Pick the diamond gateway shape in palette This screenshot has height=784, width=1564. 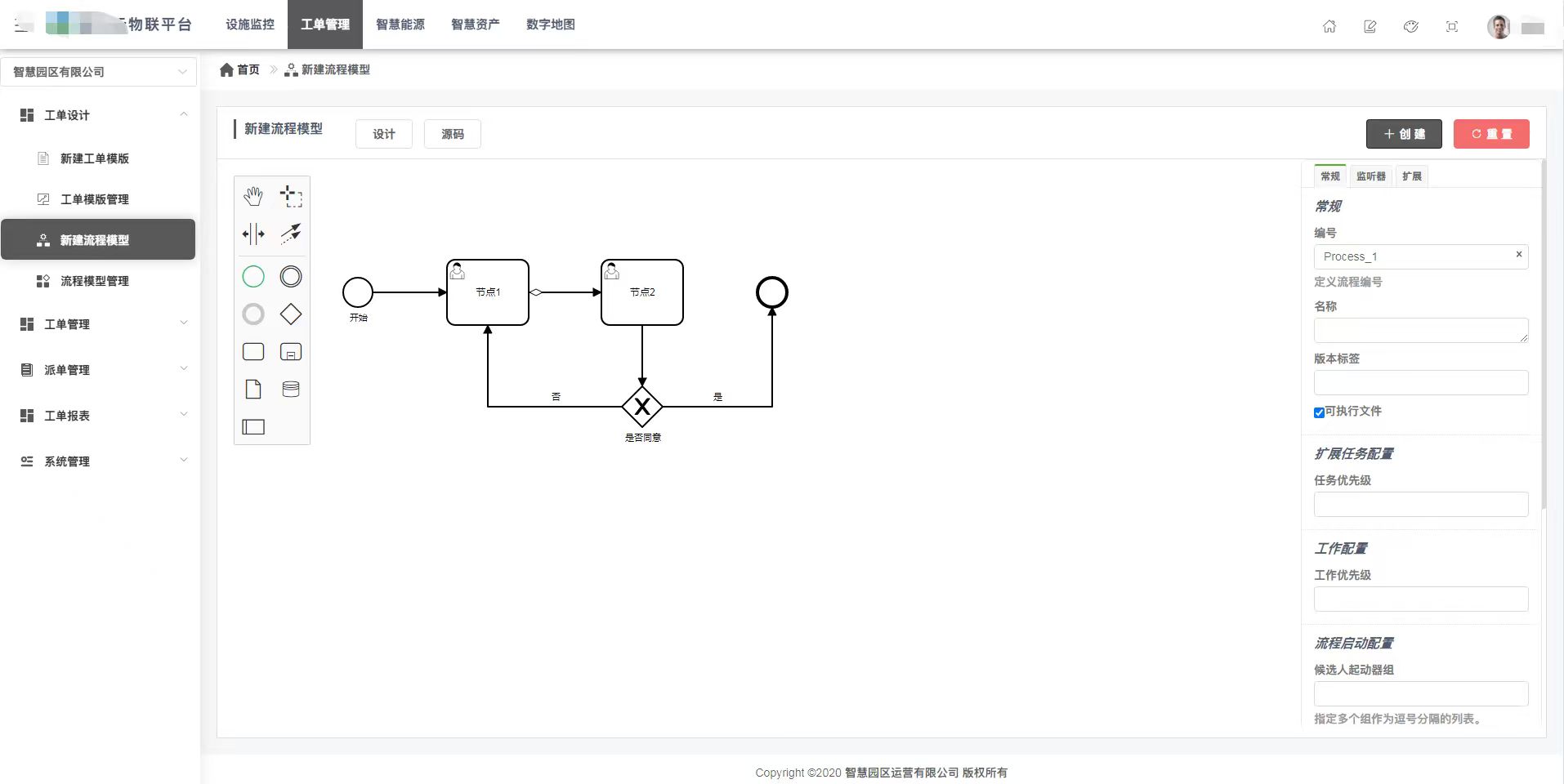pyautogui.click(x=291, y=314)
